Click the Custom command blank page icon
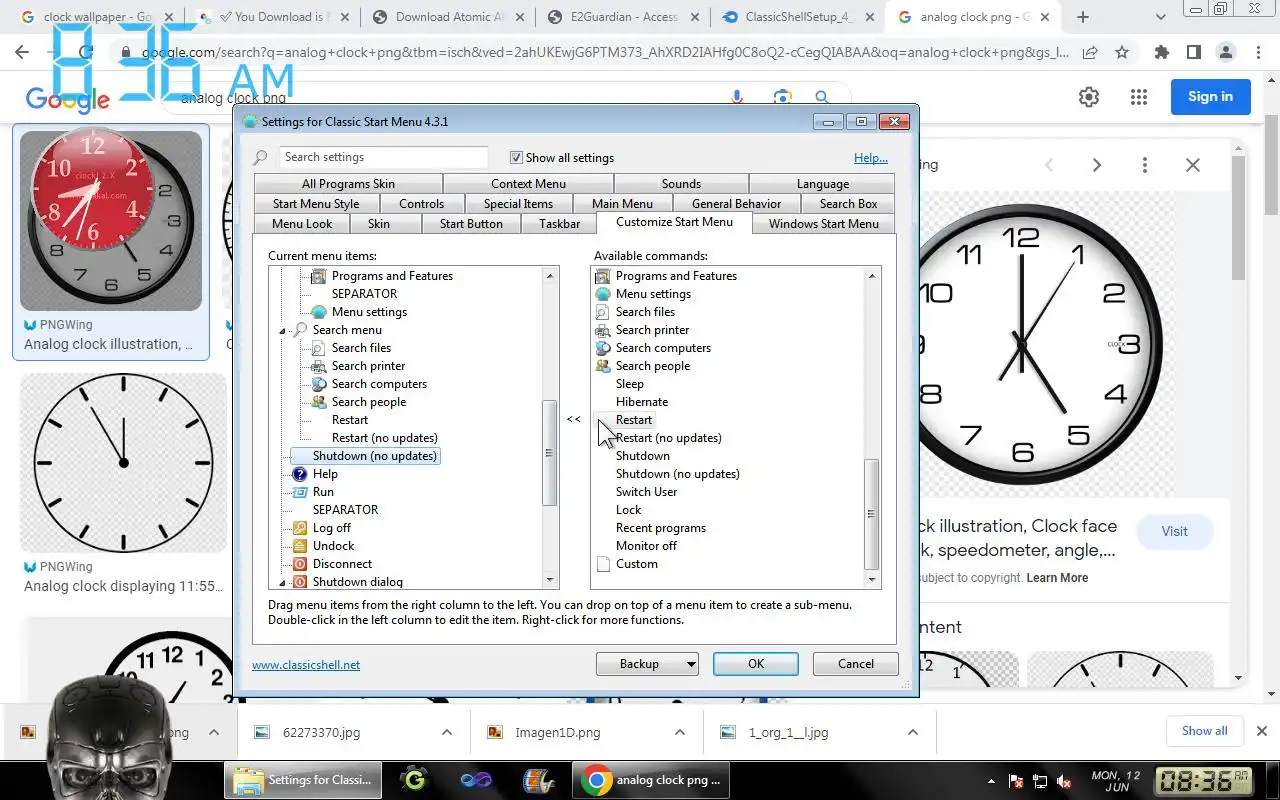 click(602, 564)
